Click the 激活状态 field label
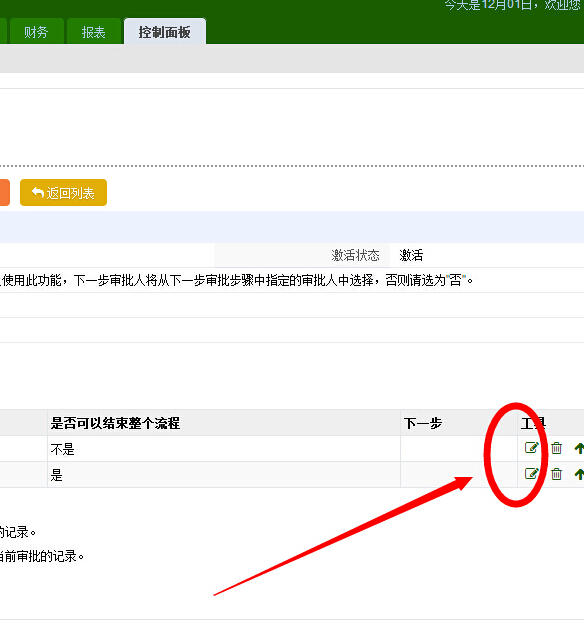The height and width of the screenshot is (623, 584). 356,255
